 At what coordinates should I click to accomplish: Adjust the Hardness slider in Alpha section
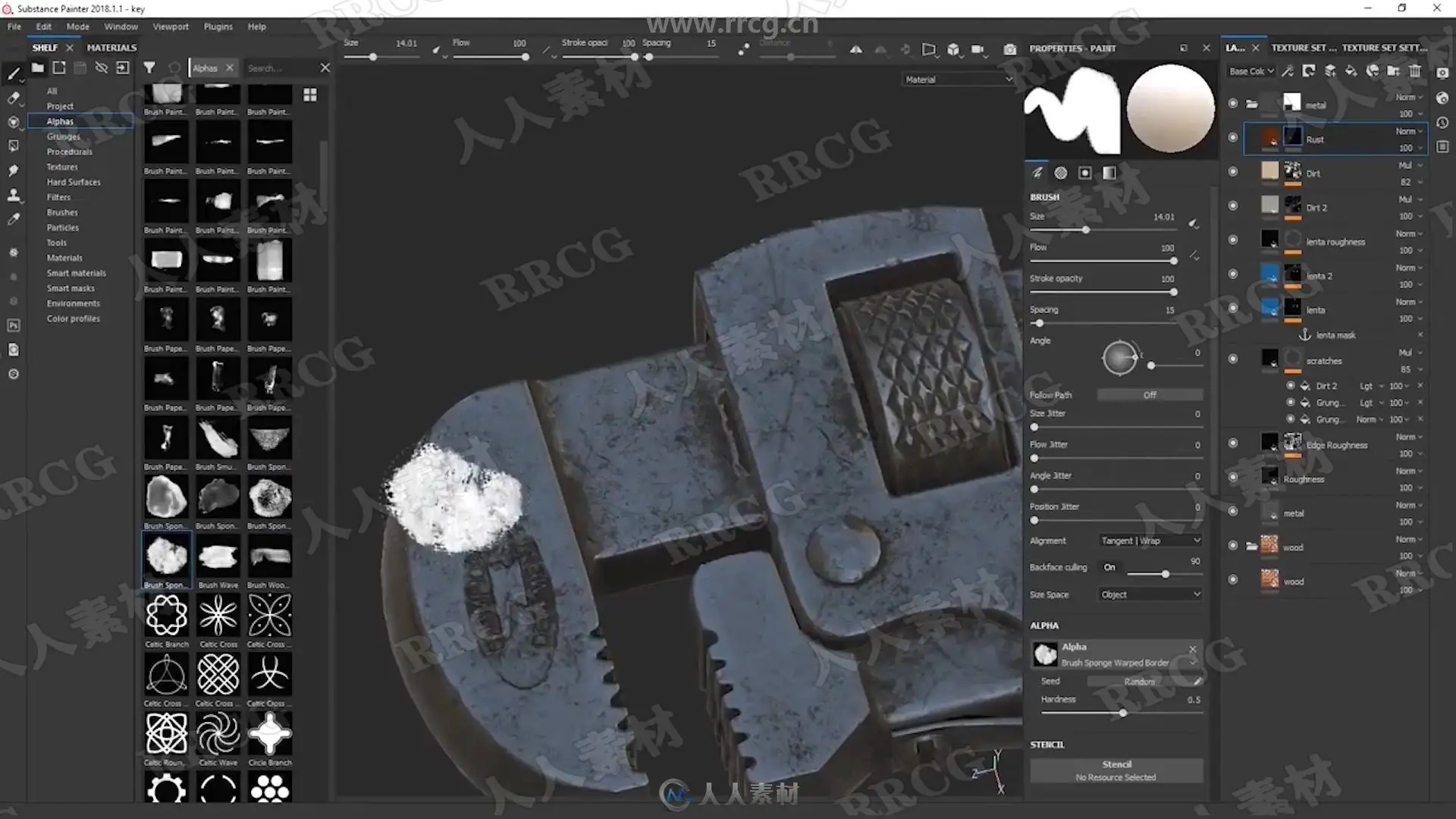click(x=1122, y=713)
